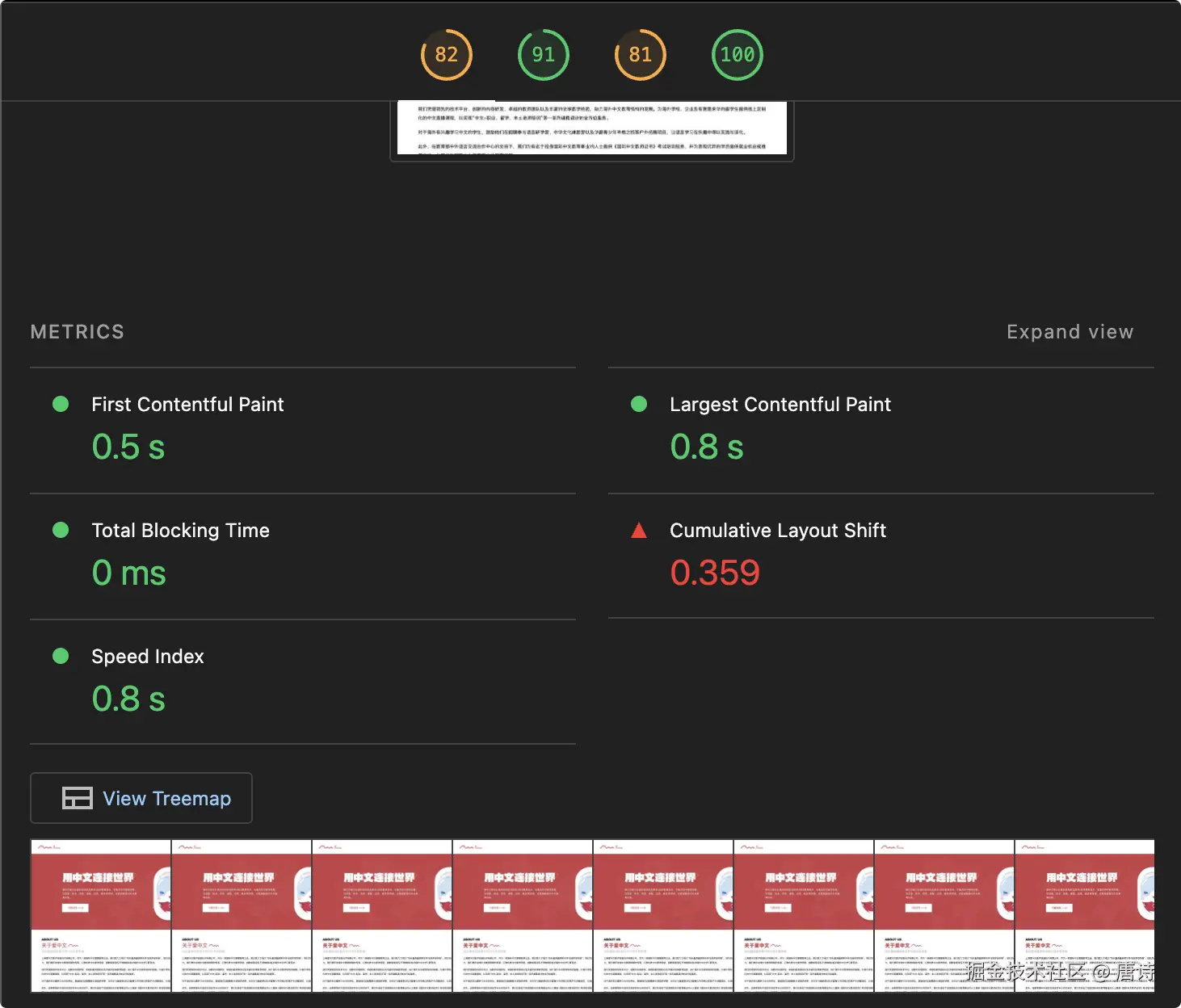Click the page screenshot preview at top
This screenshot has height=1008, width=1181.
pyautogui.click(x=591, y=128)
